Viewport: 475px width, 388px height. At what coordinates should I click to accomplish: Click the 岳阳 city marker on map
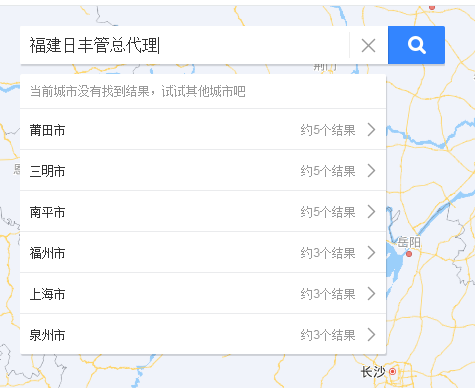tap(409, 254)
